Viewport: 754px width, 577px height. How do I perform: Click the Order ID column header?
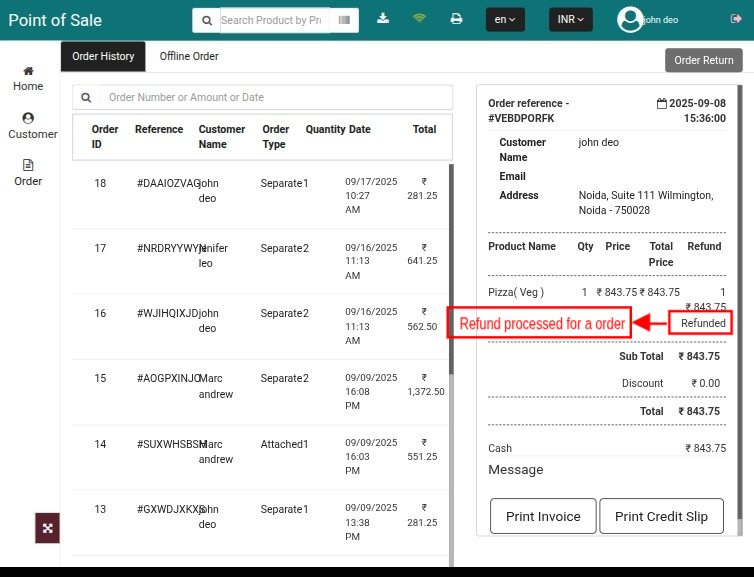click(105, 137)
